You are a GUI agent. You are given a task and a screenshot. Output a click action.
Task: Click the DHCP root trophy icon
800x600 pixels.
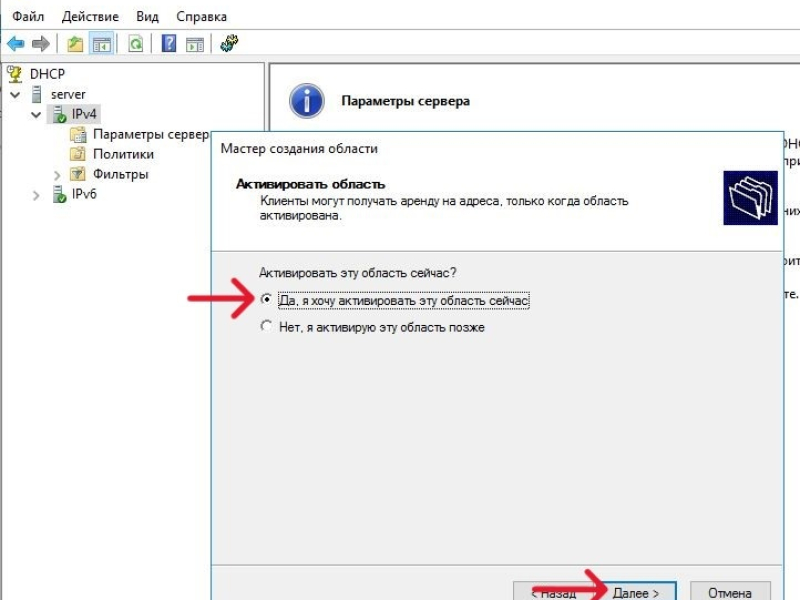point(15,74)
